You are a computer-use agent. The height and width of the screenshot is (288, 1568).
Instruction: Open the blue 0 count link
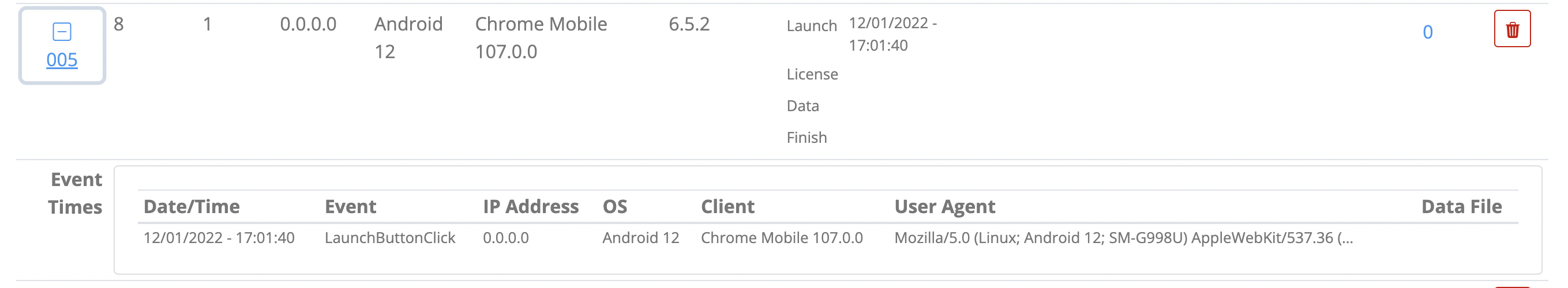[1427, 32]
